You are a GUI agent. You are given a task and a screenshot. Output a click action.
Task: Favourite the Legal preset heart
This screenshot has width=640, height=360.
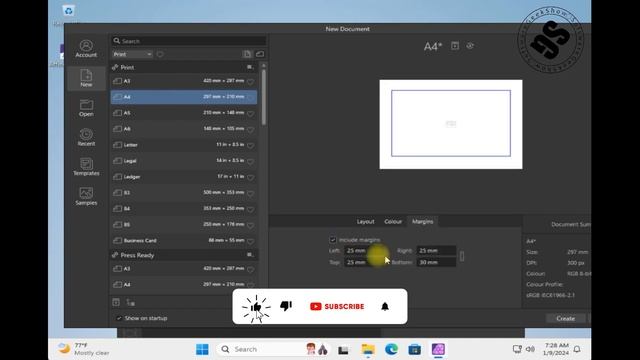point(251,161)
